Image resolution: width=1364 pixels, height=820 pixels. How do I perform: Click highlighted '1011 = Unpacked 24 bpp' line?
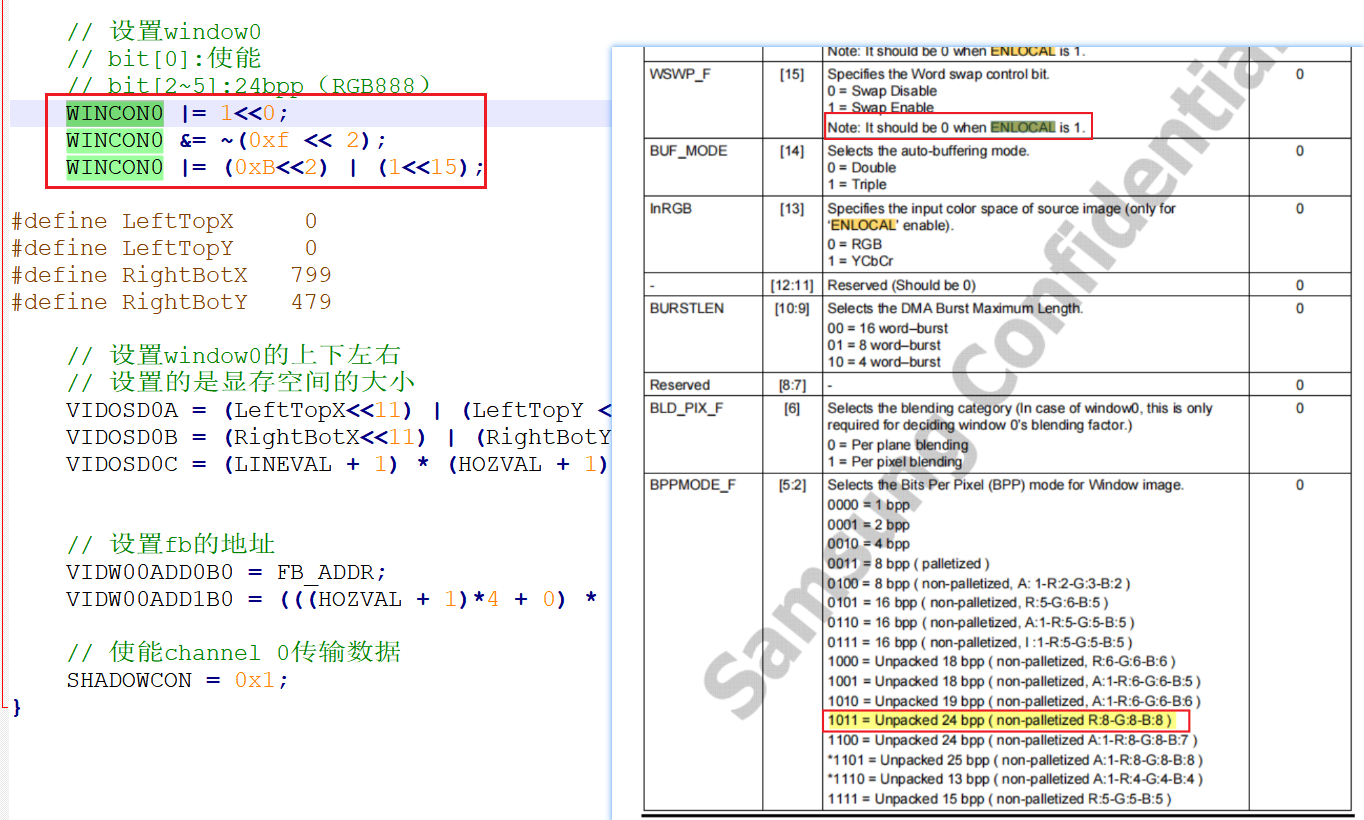click(999, 721)
